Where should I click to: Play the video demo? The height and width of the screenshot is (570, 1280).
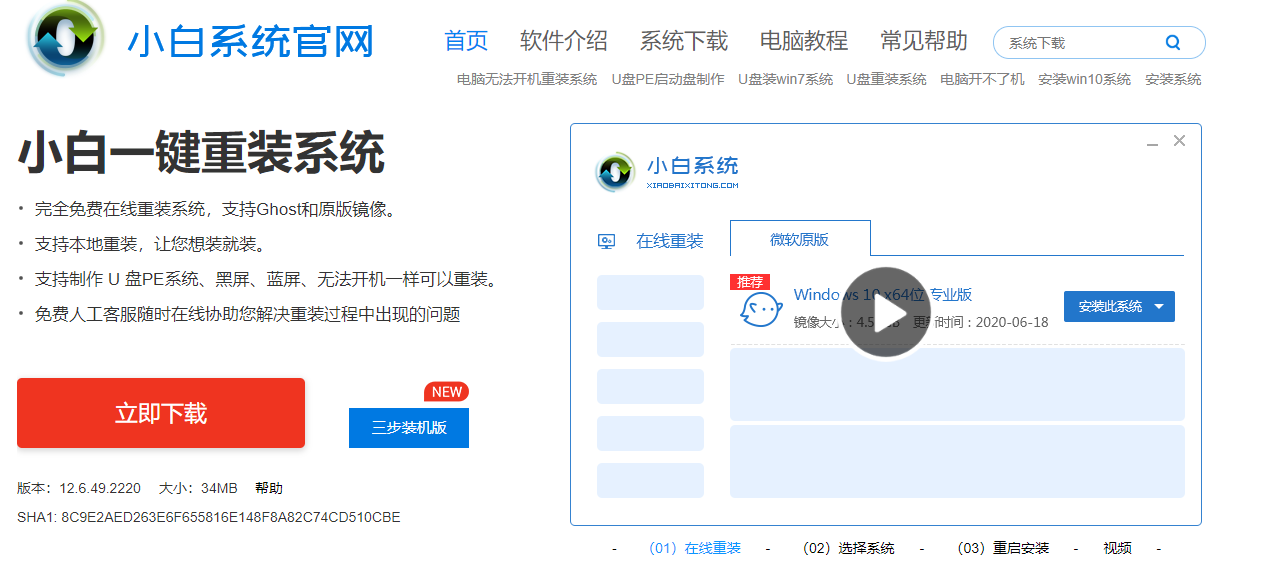(885, 313)
